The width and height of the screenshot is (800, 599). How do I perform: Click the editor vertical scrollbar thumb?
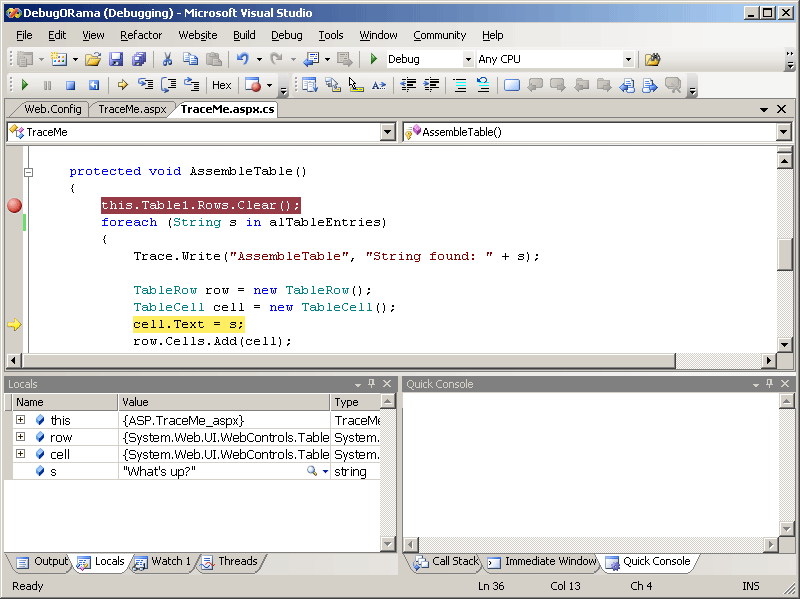click(x=786, y=254)
